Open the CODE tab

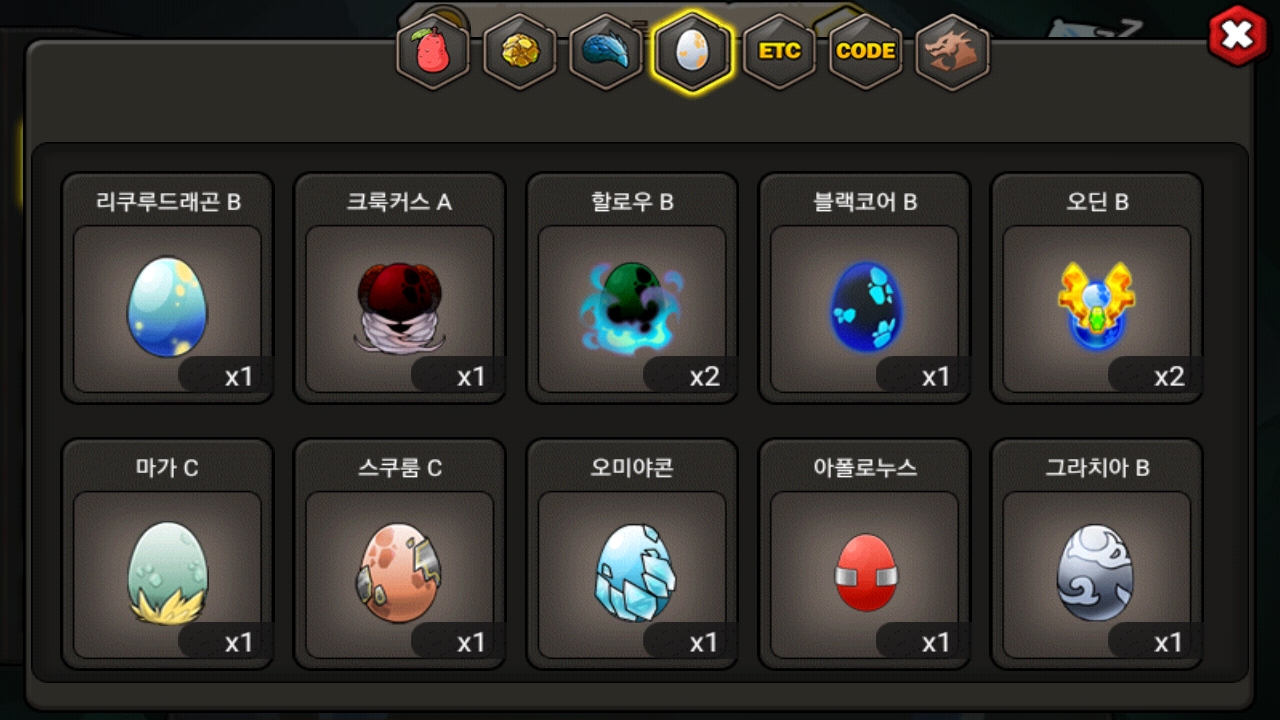point(865,52)
